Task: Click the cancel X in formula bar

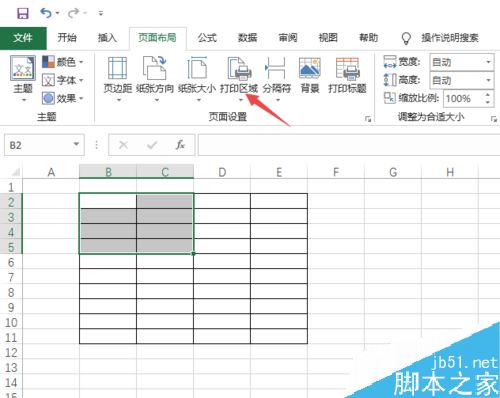Action: point(123,145)
